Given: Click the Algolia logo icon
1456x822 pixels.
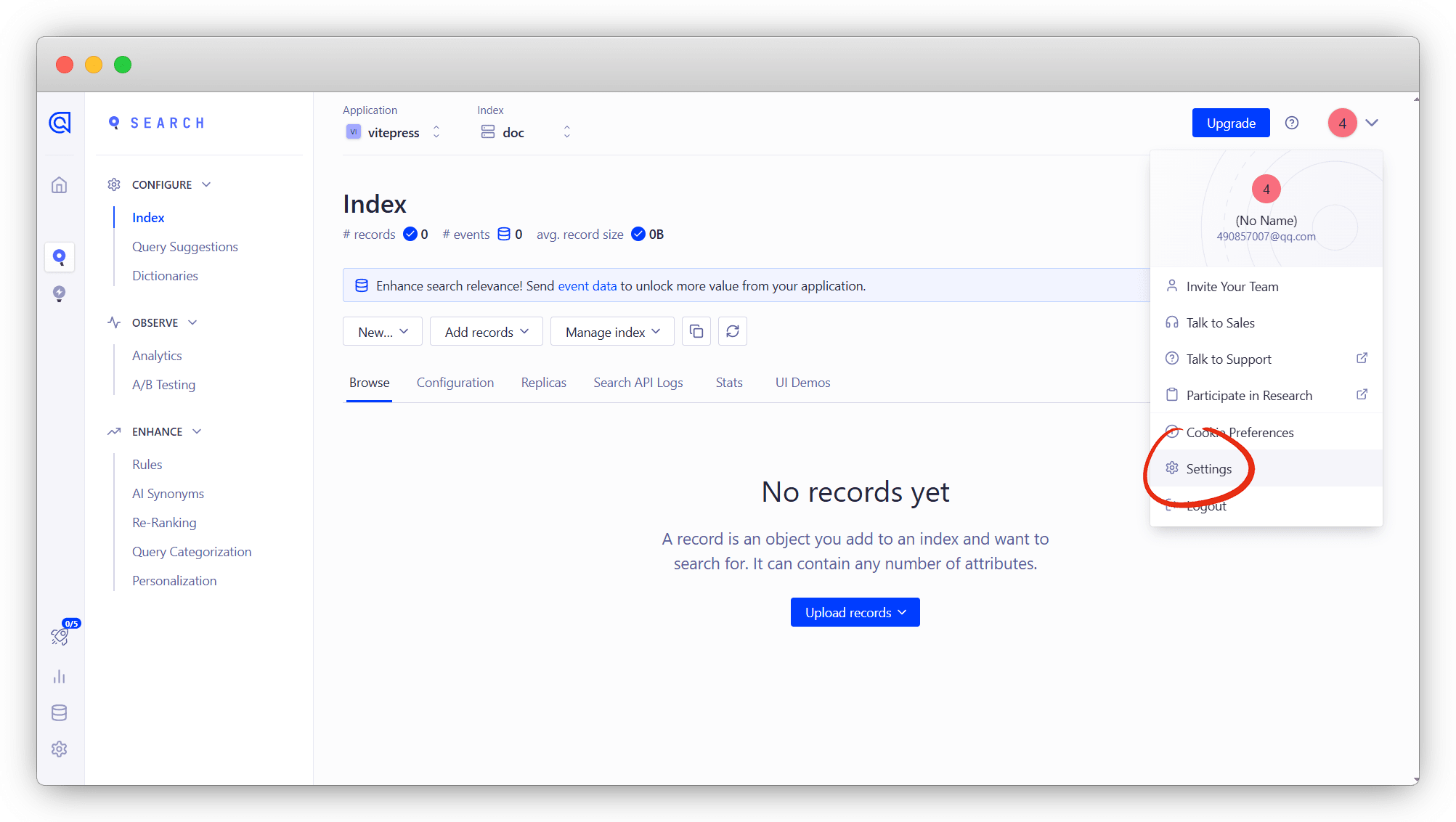Looking at the screenshot, I should pos(60,123).
